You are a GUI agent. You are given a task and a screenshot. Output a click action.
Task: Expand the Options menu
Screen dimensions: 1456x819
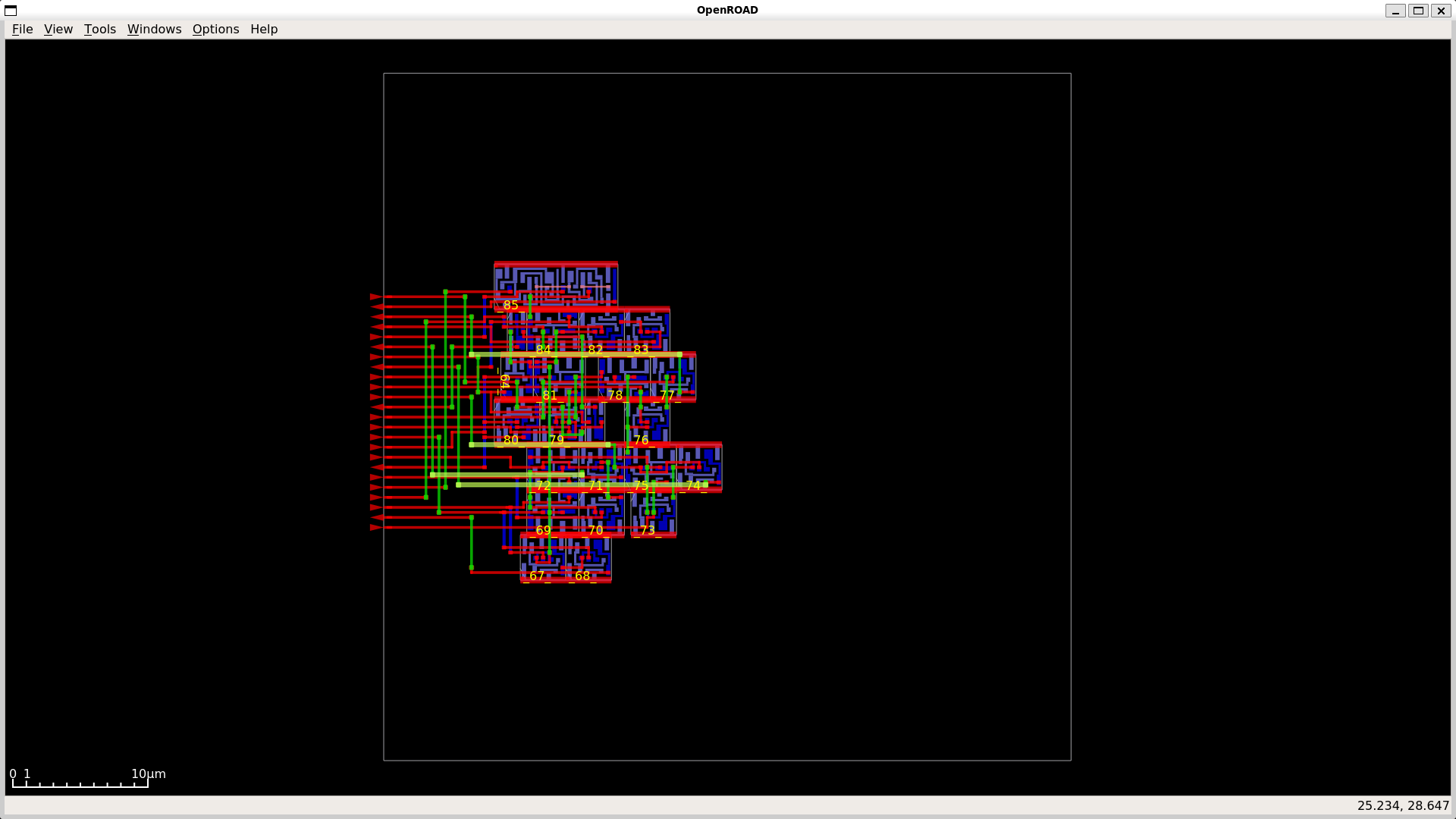[x=215, y=29]
